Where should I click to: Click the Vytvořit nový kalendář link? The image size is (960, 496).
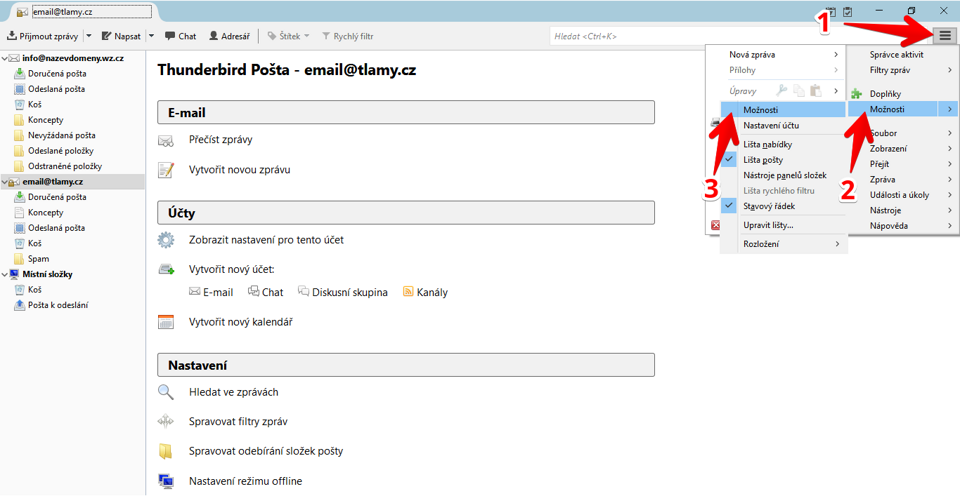(x=241, y=322)
